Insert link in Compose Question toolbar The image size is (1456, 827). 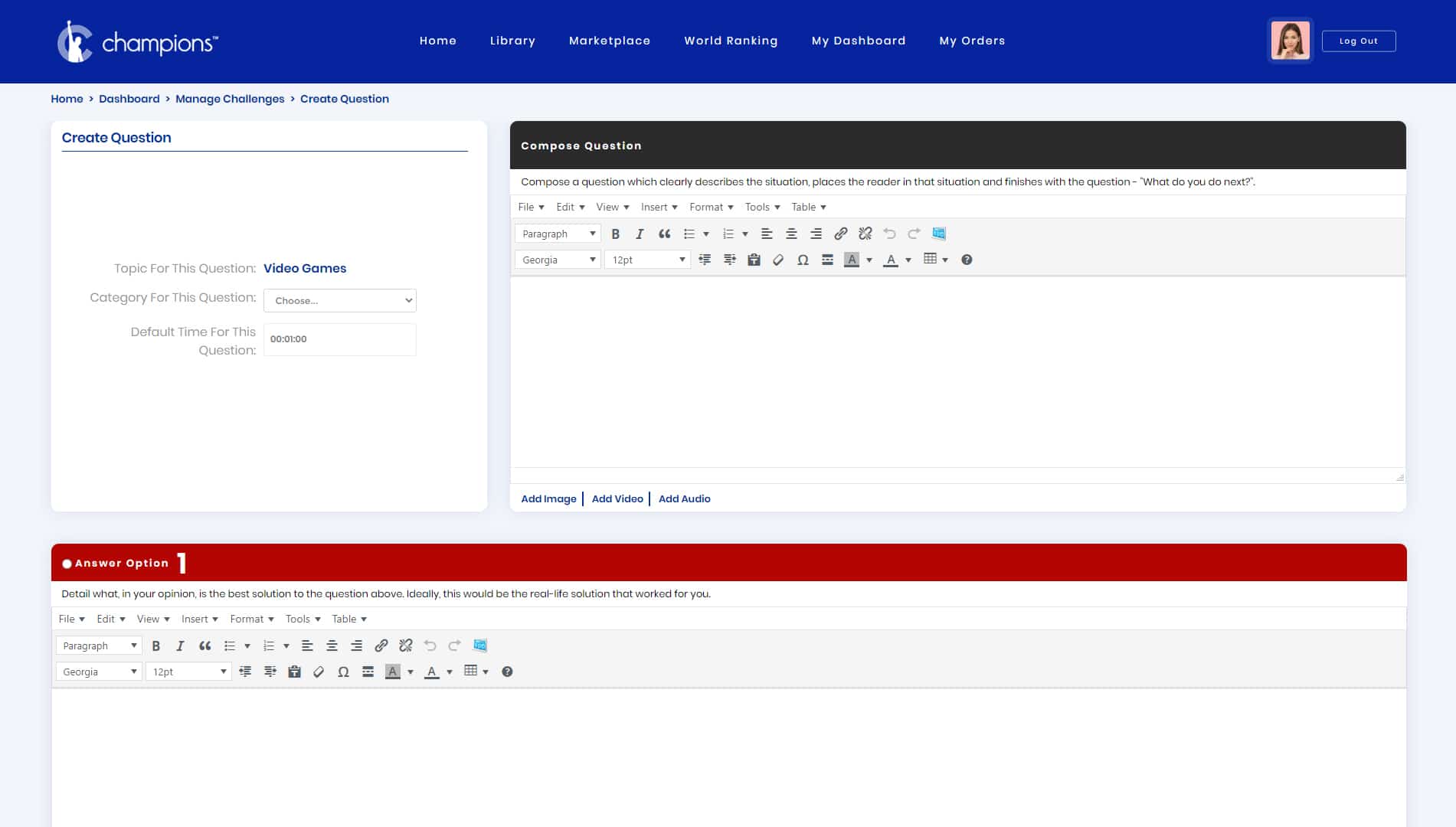[x=841, y=234]
